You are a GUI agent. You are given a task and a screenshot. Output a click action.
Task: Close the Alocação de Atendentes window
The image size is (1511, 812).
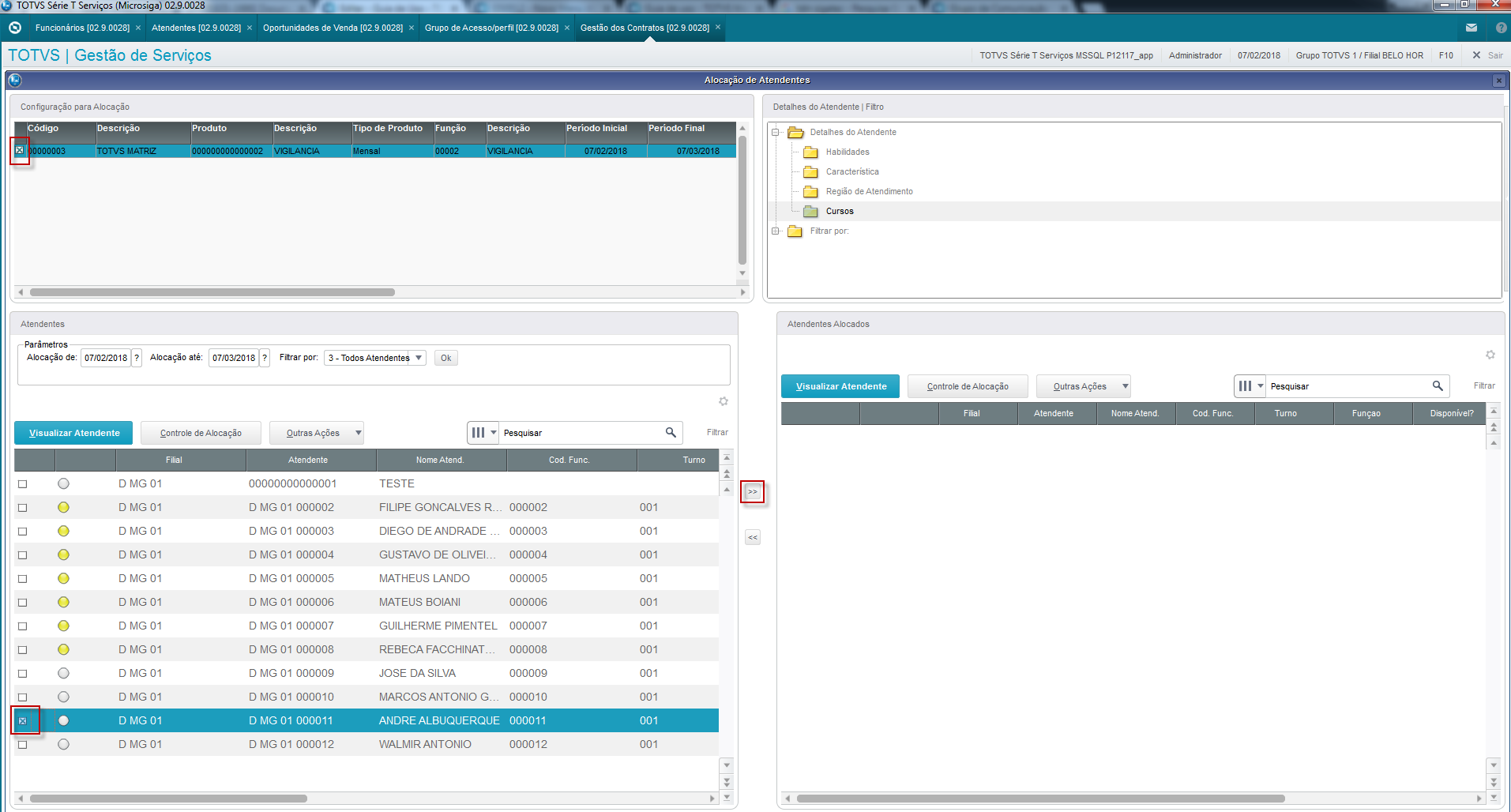point(1498,81)
